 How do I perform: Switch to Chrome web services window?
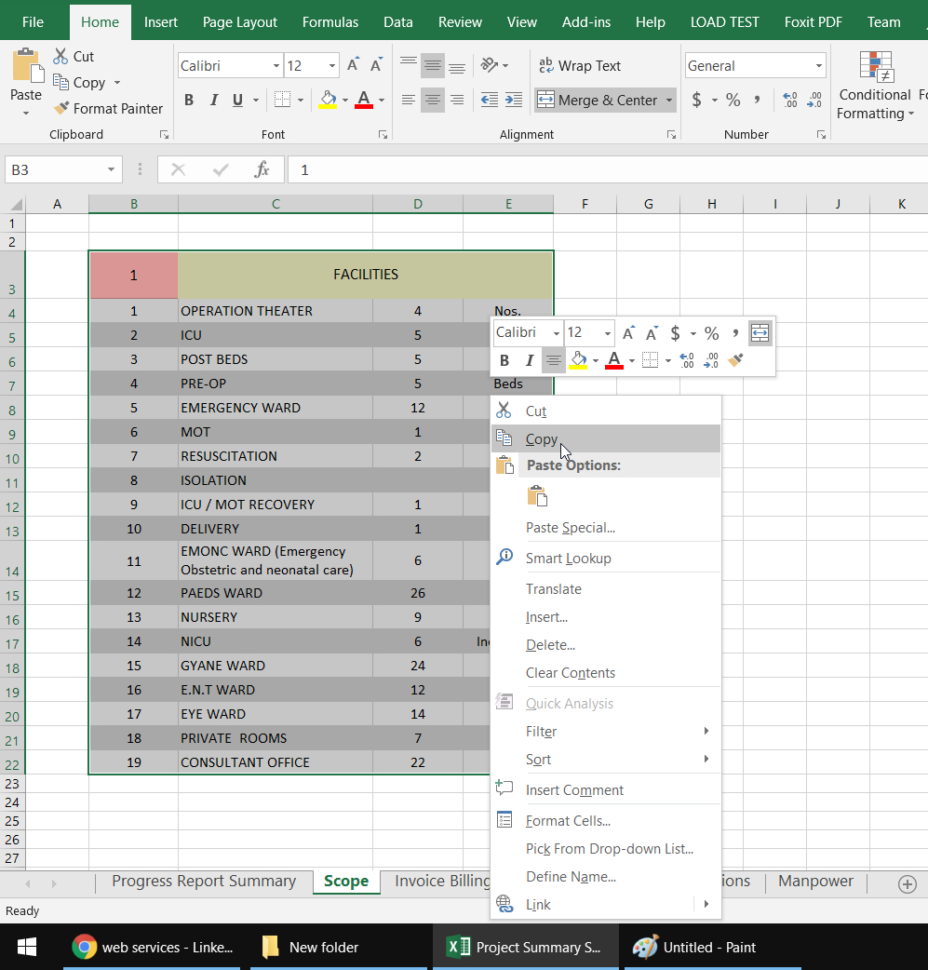coord(152,947)
